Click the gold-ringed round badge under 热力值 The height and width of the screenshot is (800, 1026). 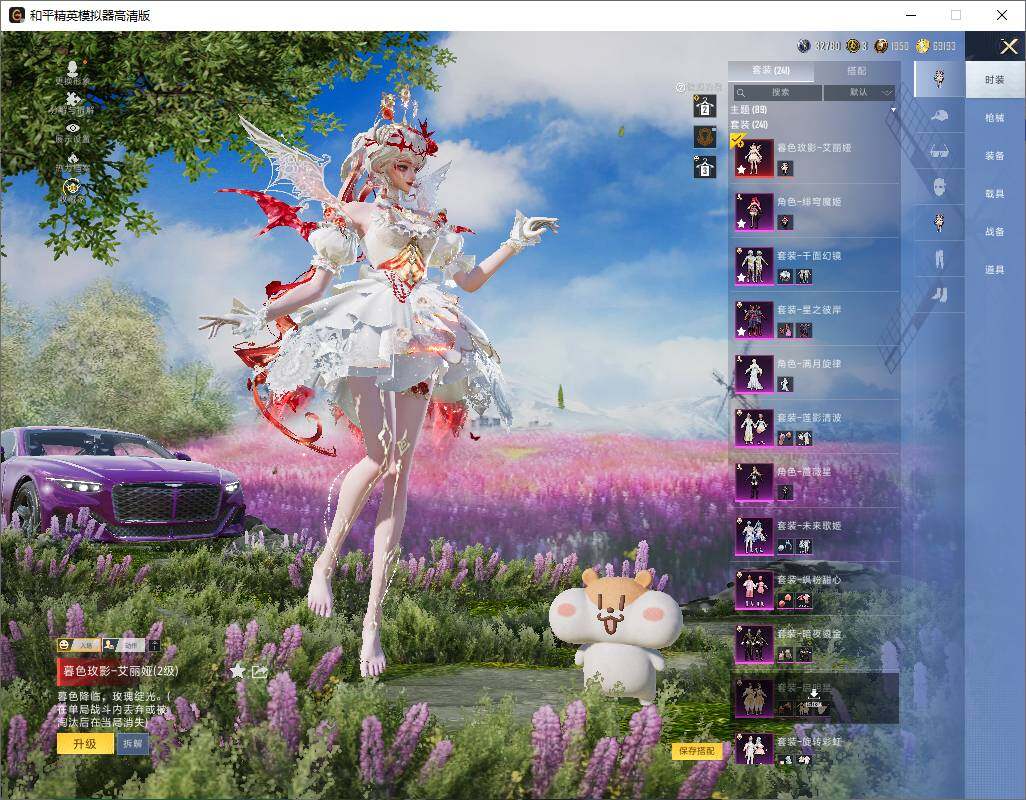[x=72, y=187]
